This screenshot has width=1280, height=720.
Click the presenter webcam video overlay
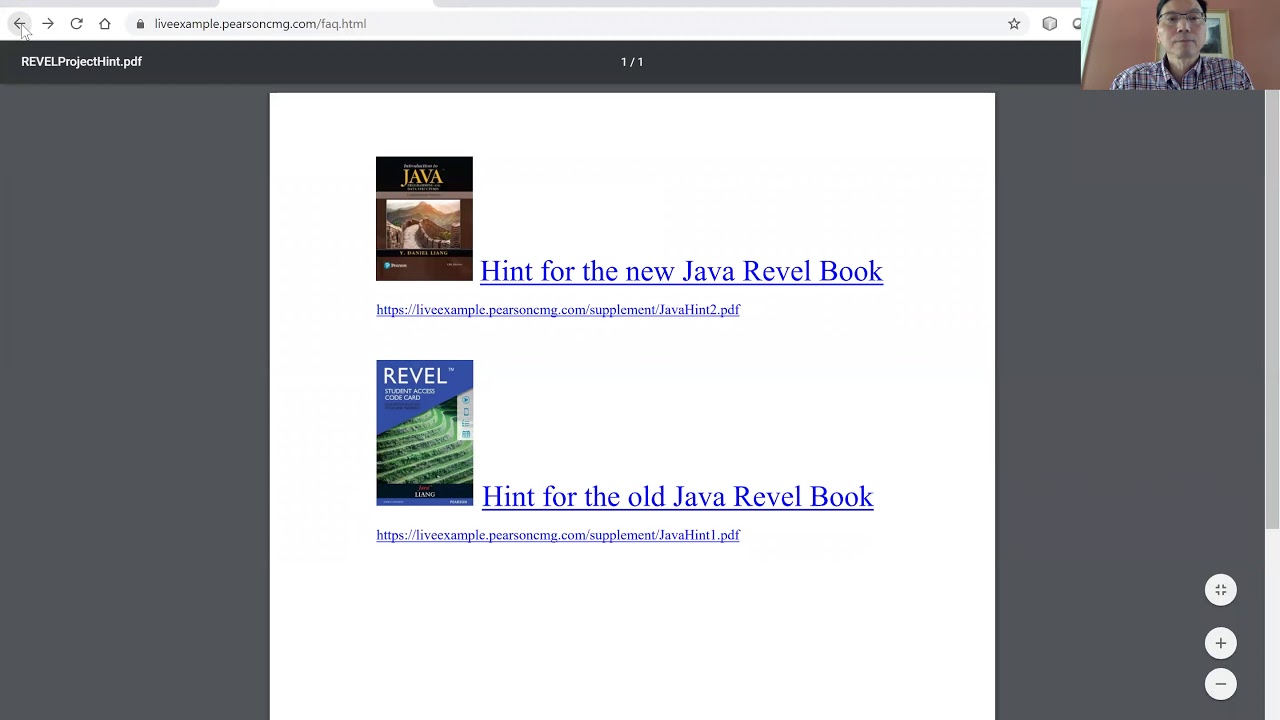click(1180, 45)
